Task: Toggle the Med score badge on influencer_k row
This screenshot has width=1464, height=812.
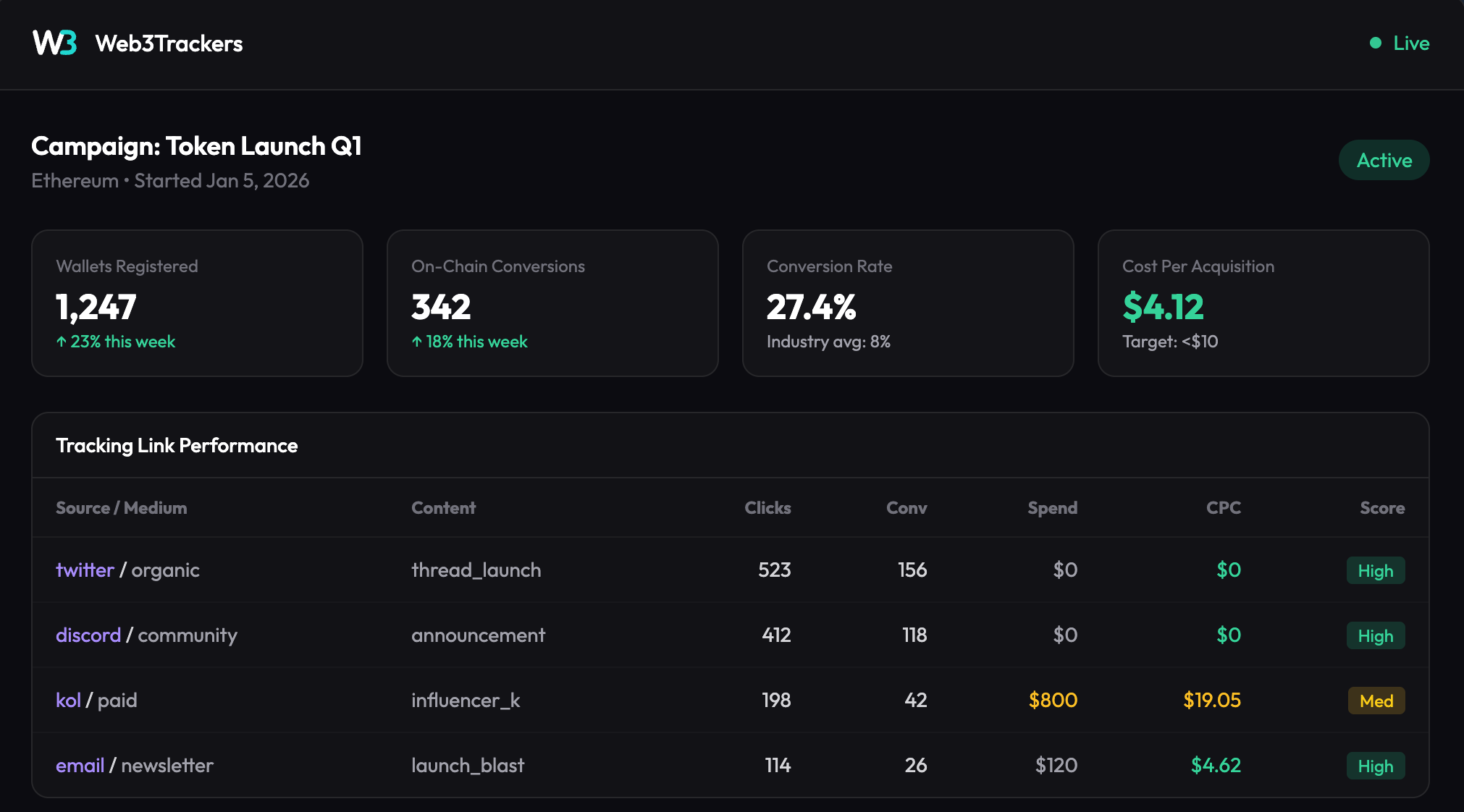Action: click(x=1375, y=701)
